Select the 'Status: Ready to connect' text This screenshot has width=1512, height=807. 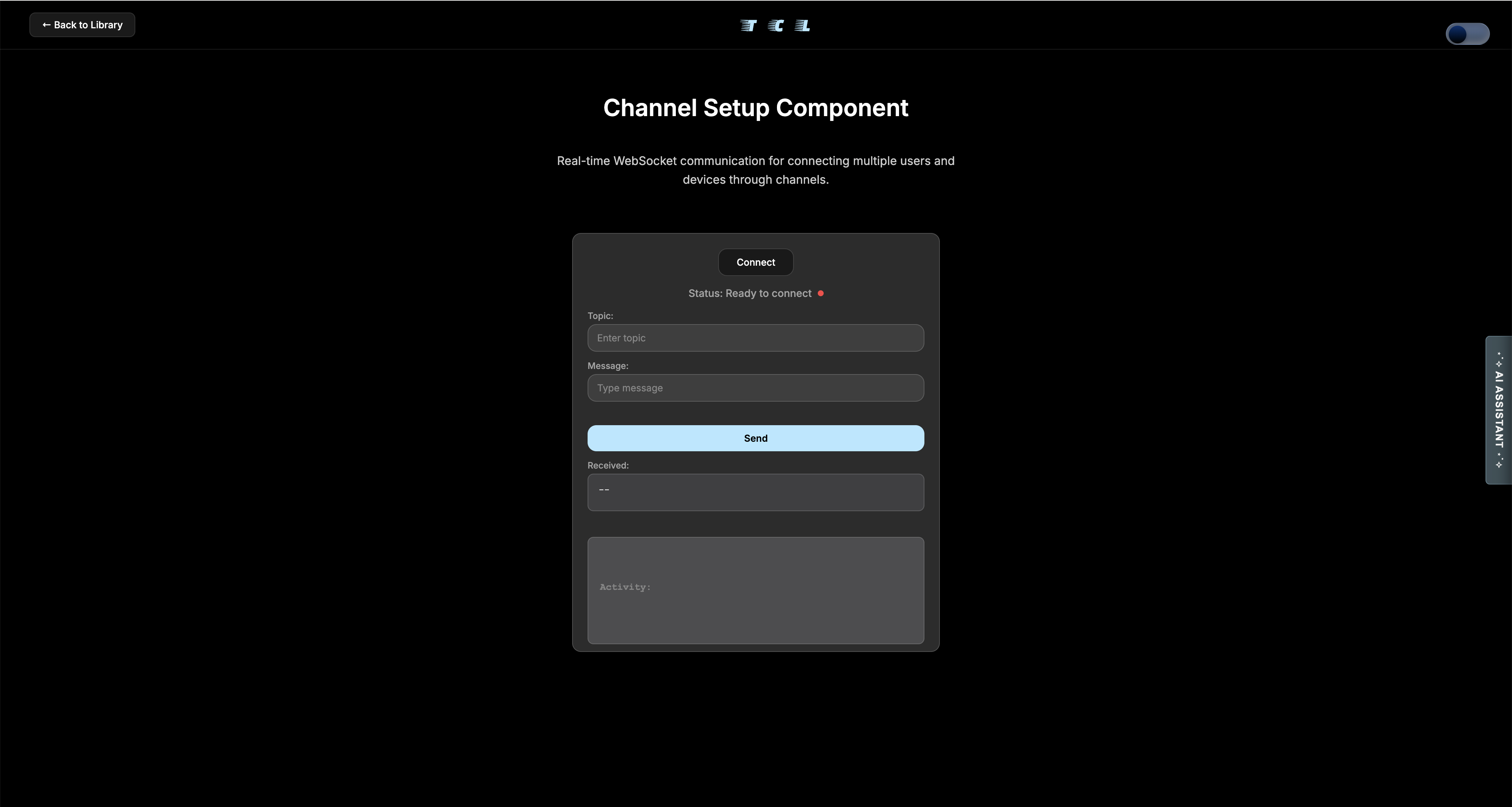(749, 293)
